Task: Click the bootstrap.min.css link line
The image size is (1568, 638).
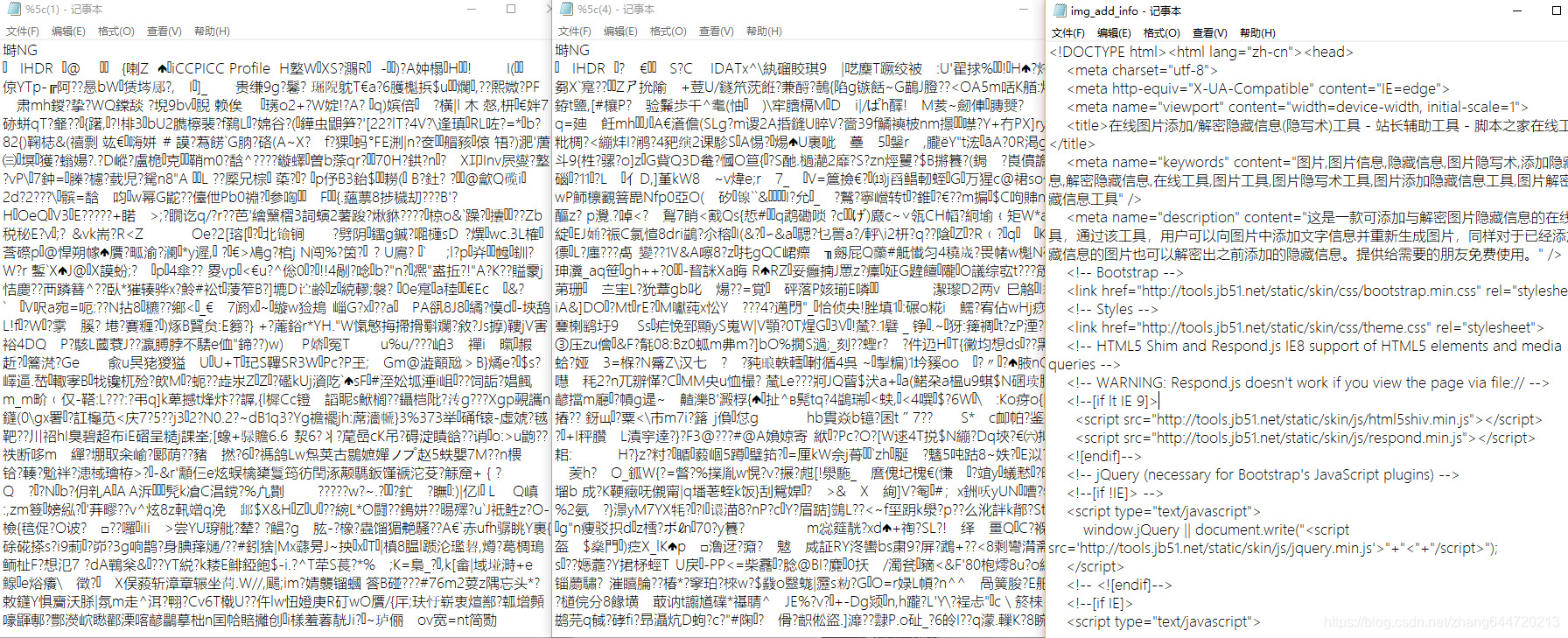Action: (1317, 291)
